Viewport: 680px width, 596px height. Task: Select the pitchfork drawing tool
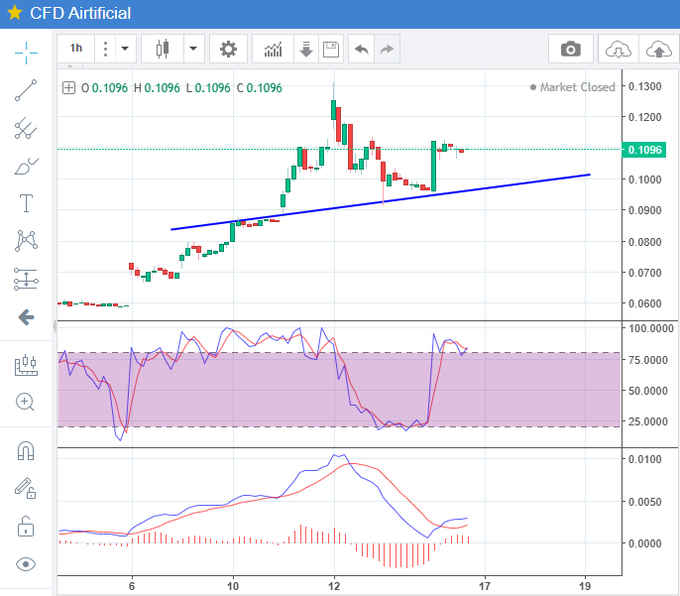[26, 129]
